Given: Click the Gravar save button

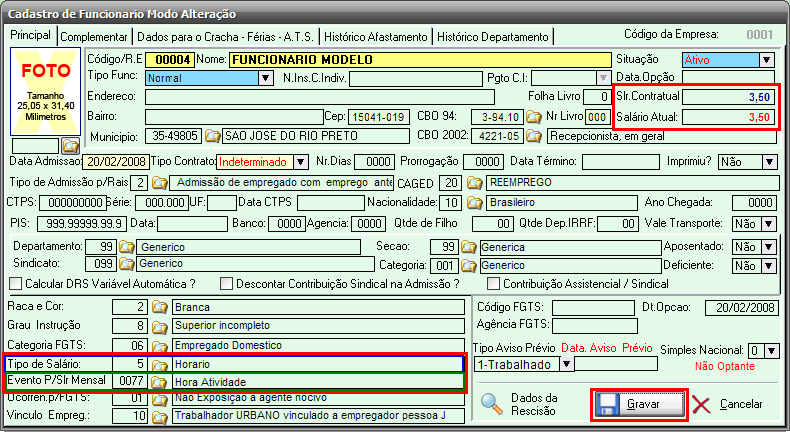Looking at the screenshot, I should point(639,404).
